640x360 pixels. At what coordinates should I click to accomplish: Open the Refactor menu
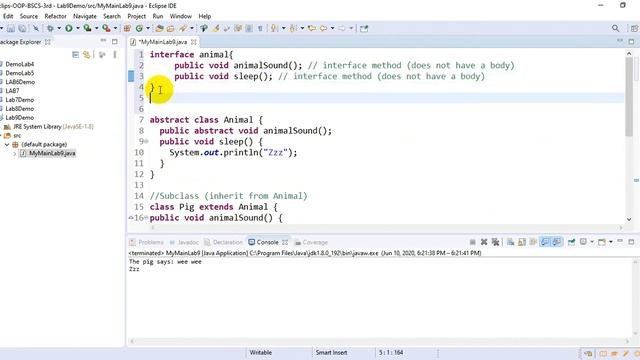tap(56, 16)
